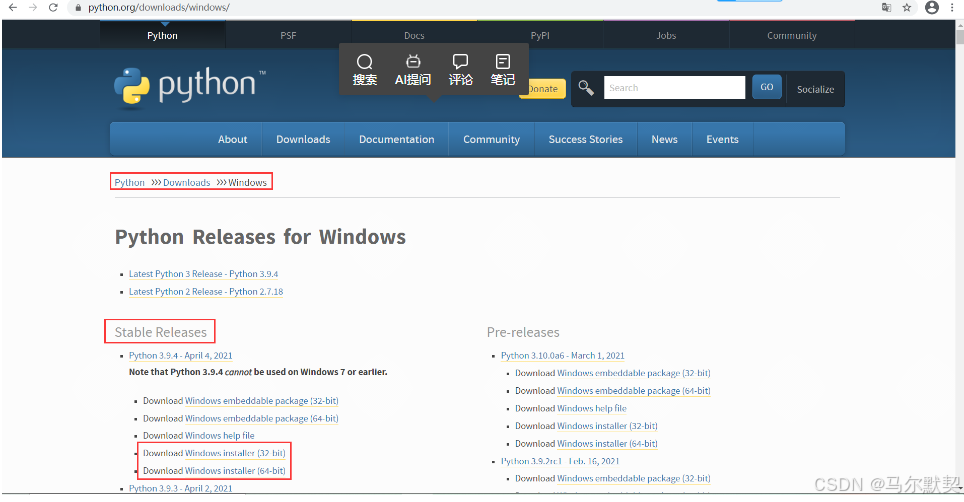
Task: Reload the page with refresh icon
Action: click(53, 7)
